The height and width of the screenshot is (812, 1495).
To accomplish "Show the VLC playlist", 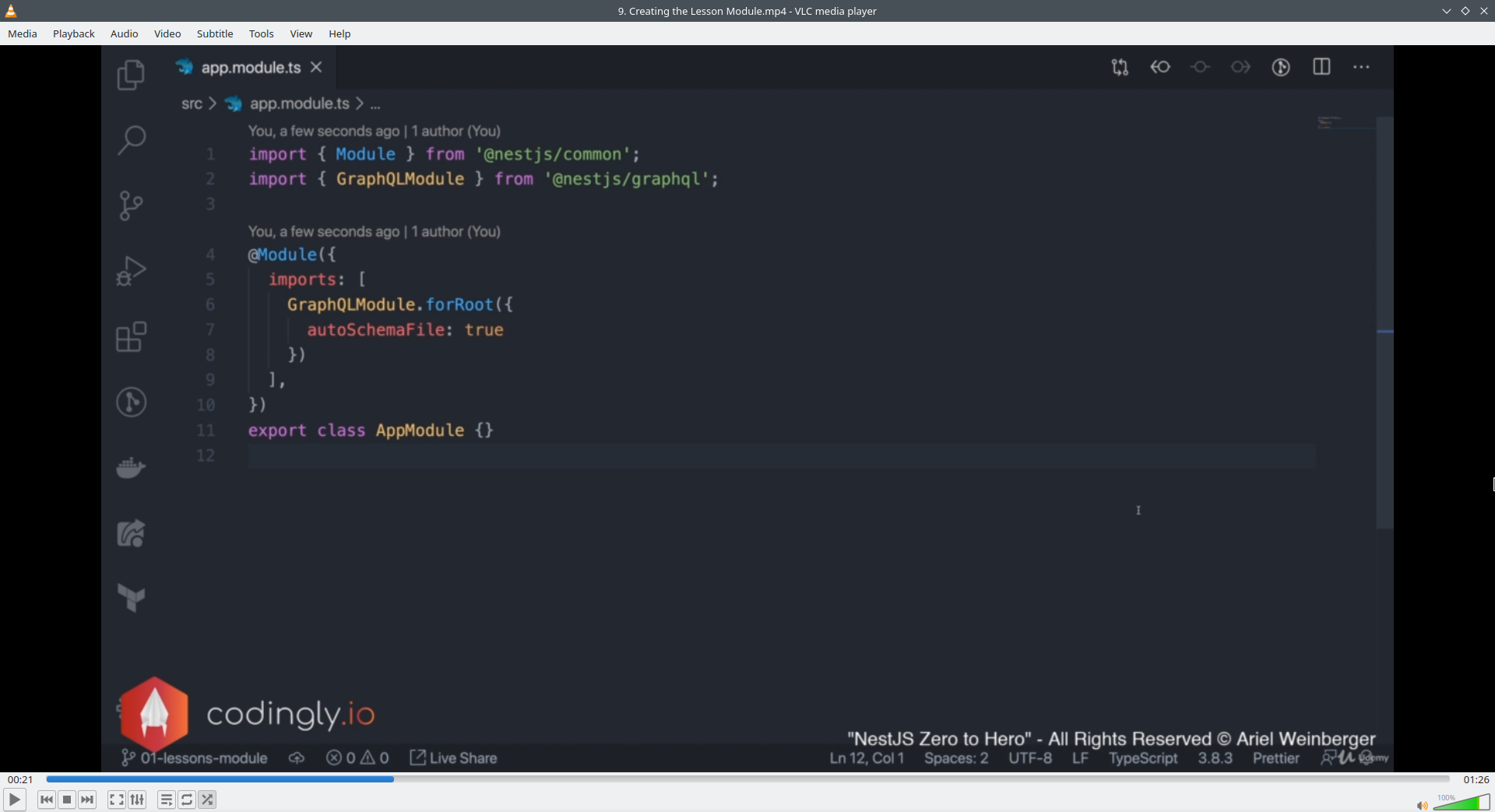I will pyautogui.click(x=167, y=800).
